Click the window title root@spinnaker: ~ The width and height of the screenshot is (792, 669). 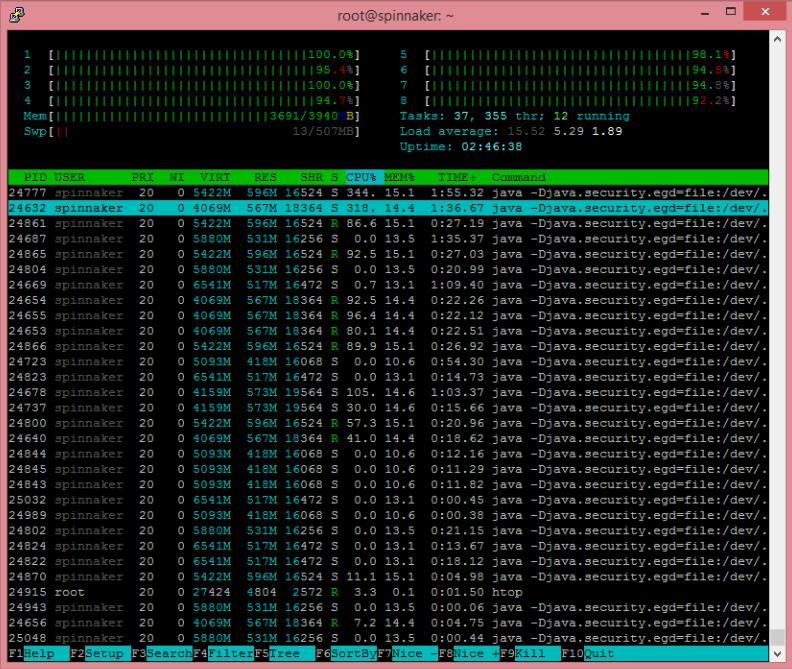pos(395,16)
